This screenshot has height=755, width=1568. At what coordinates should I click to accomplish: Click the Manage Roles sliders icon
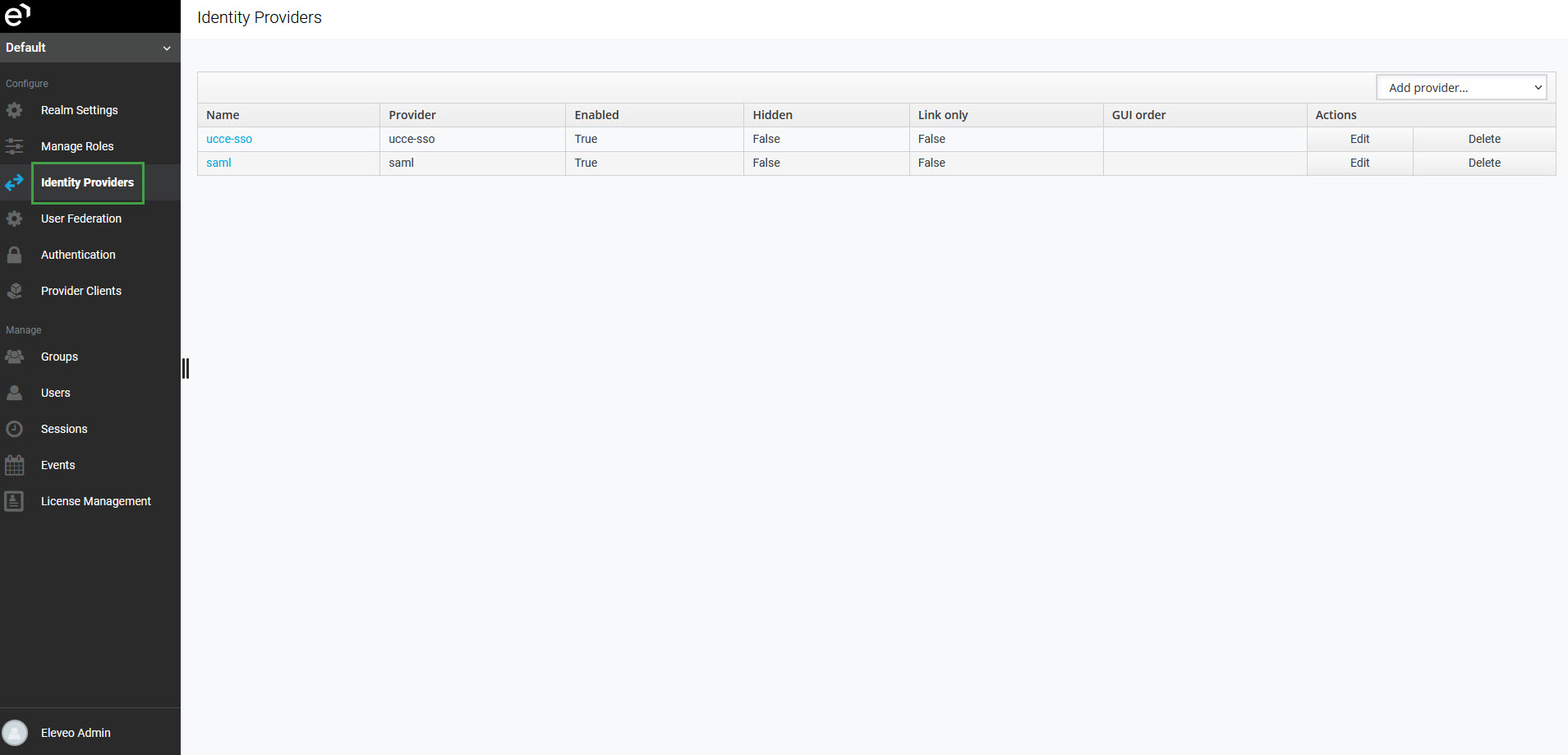click(15, 146)
